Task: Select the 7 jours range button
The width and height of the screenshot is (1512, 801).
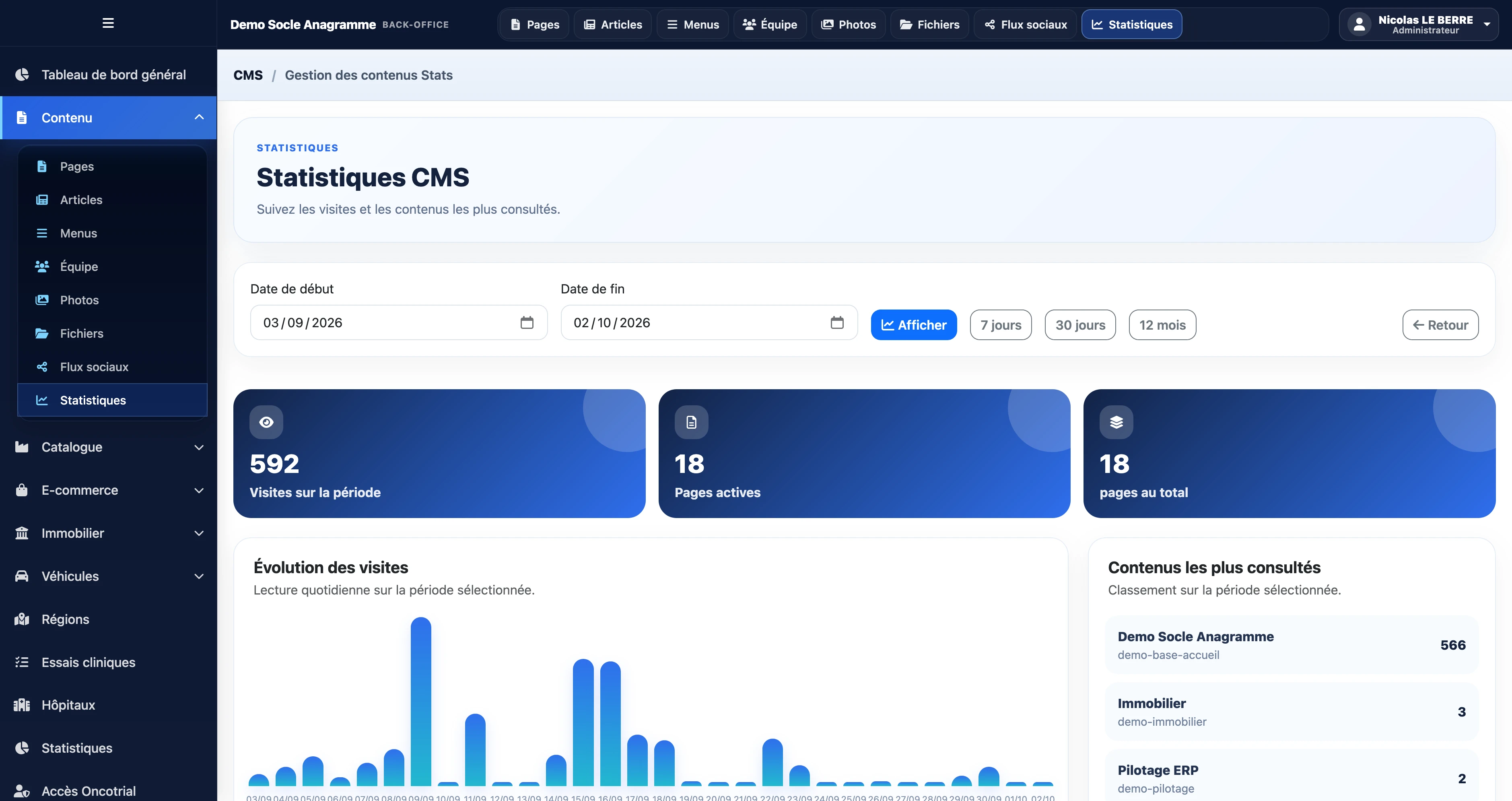Action: coord(1001,325)
